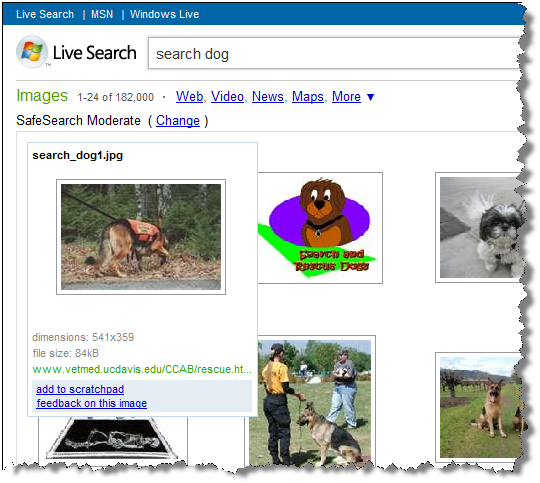
Task: Click the 'dimensions: 541x359' text
Action: [83, 337]
